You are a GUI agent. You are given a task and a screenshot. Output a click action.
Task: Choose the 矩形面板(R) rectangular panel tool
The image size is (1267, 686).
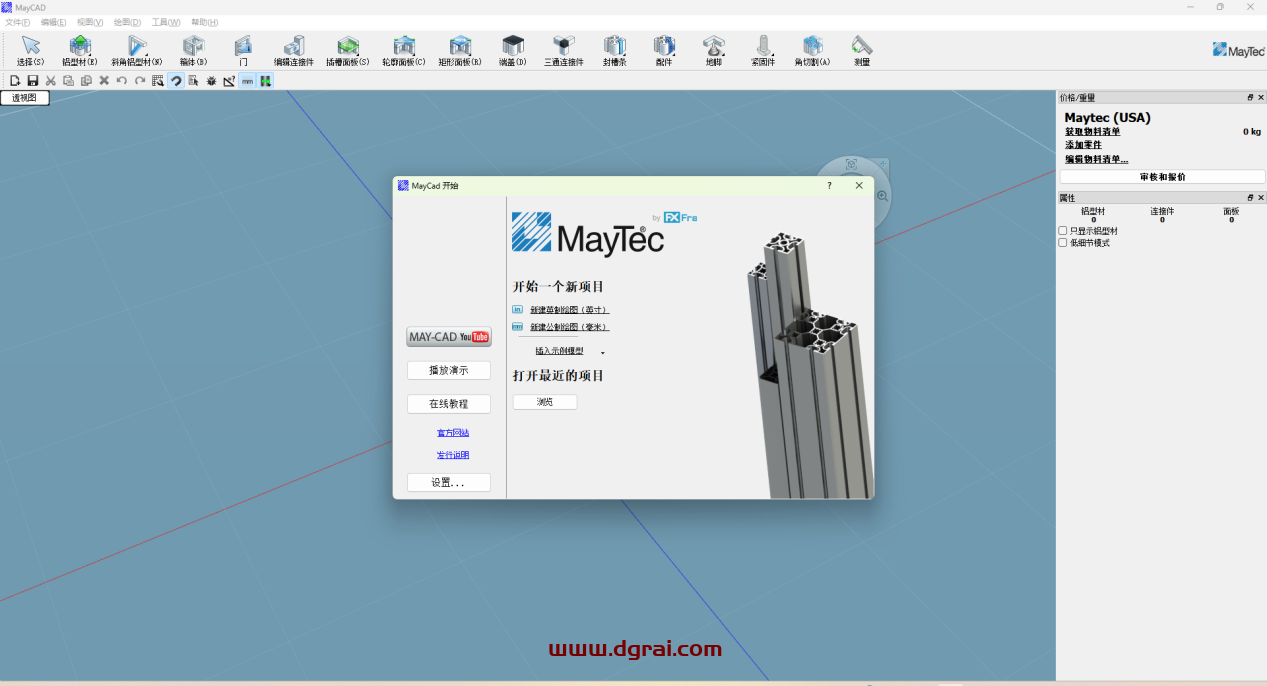(460, 50)
